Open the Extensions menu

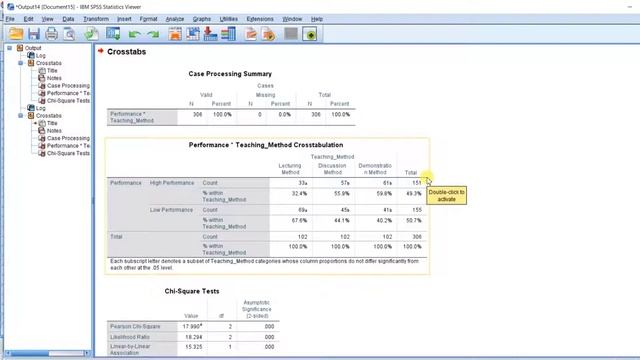tap(260, 19)
